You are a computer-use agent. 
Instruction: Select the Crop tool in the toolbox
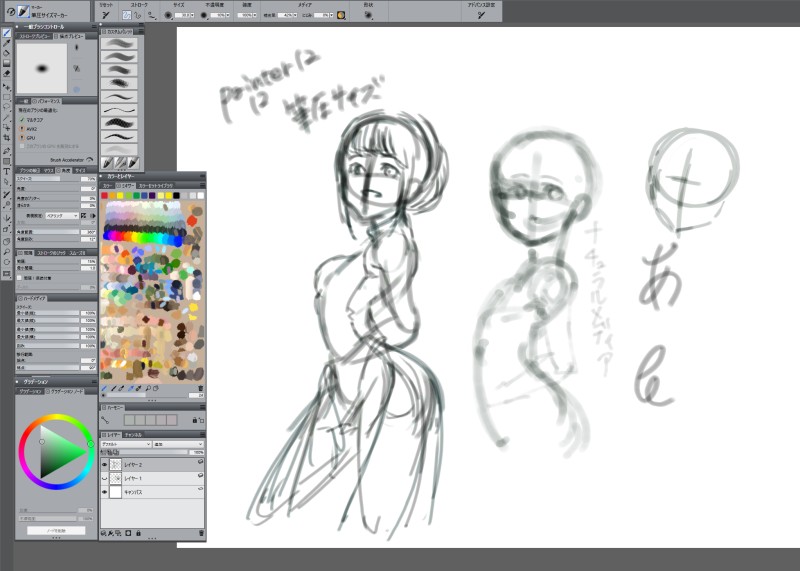click(x=7, y=138)
